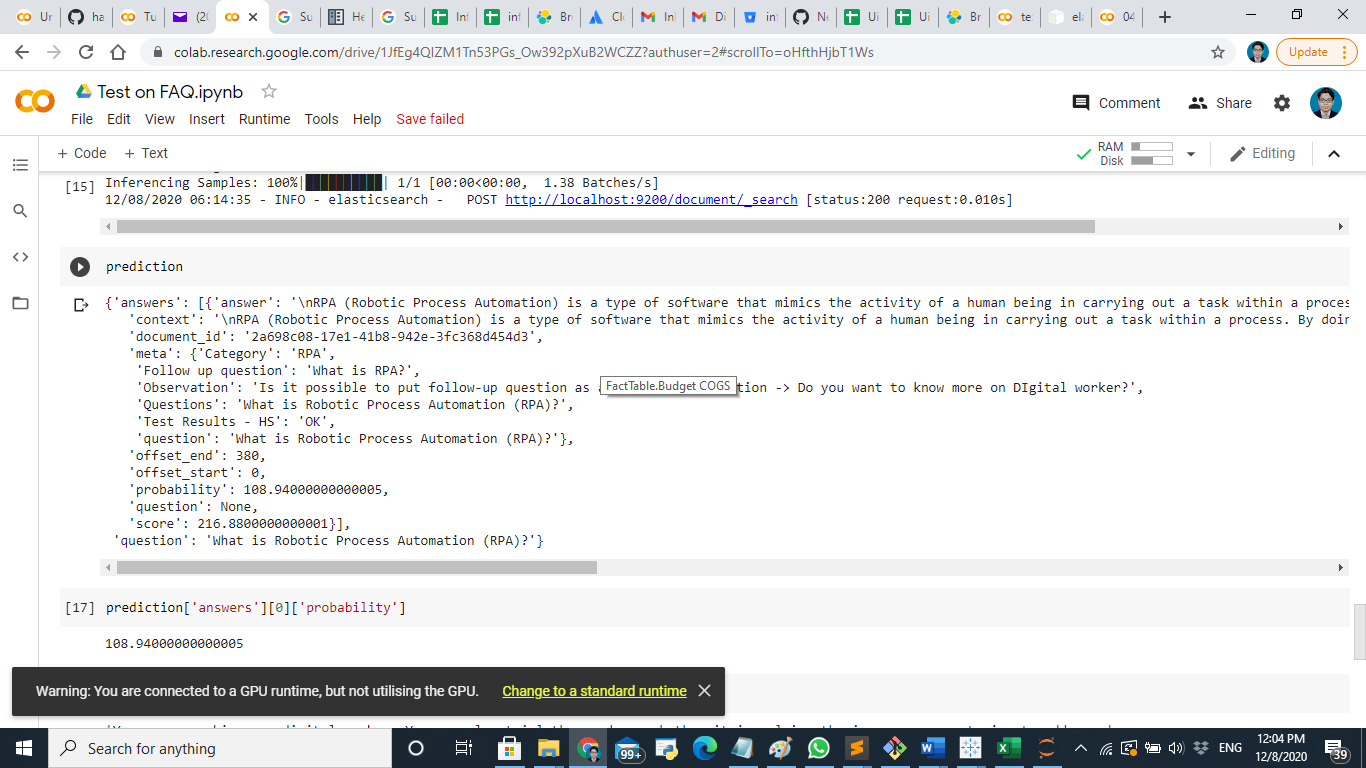Open the Colab search sidebar icon
Screen dimensions: 1366x768
point(20,211)
